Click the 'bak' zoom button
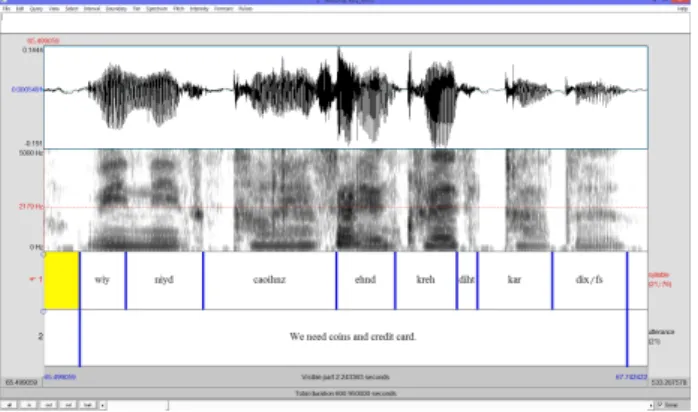698x412 pixels. click(88, 405)
